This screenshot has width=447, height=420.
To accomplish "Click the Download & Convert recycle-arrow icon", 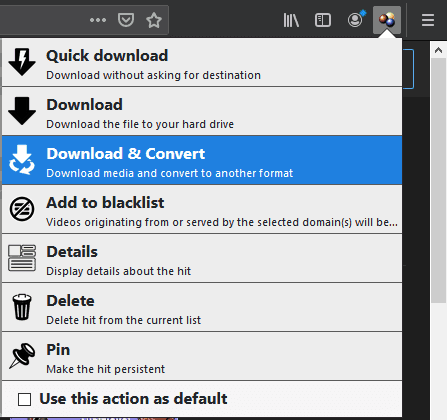I will pyautogui.click(x=22, y=160).
